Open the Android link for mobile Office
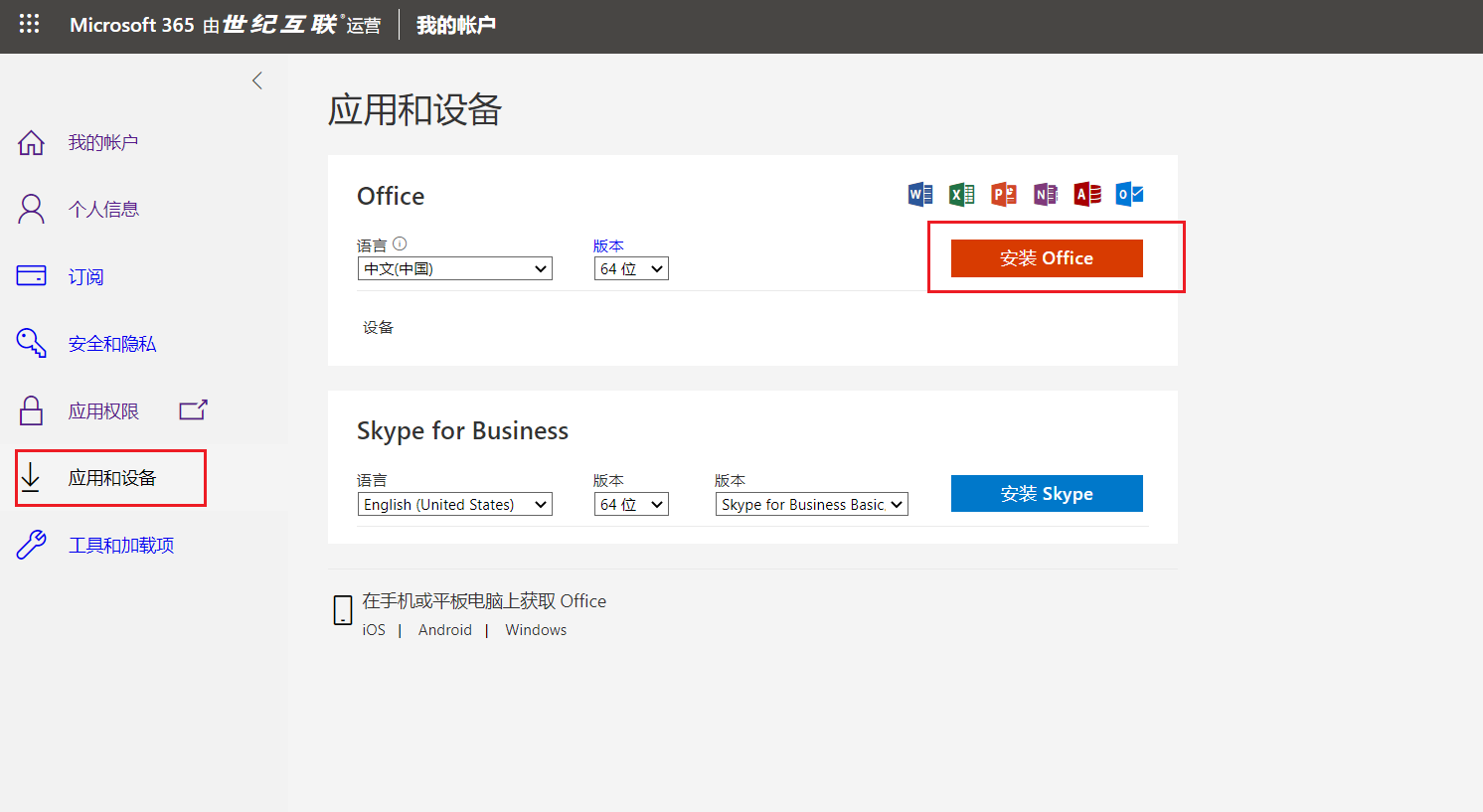This screenshot has width=1483, height=812. 445,630
